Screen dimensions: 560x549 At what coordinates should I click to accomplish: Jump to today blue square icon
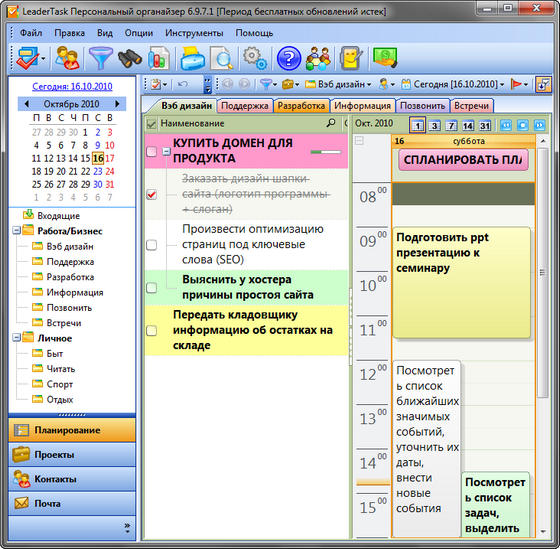point(523,125)
